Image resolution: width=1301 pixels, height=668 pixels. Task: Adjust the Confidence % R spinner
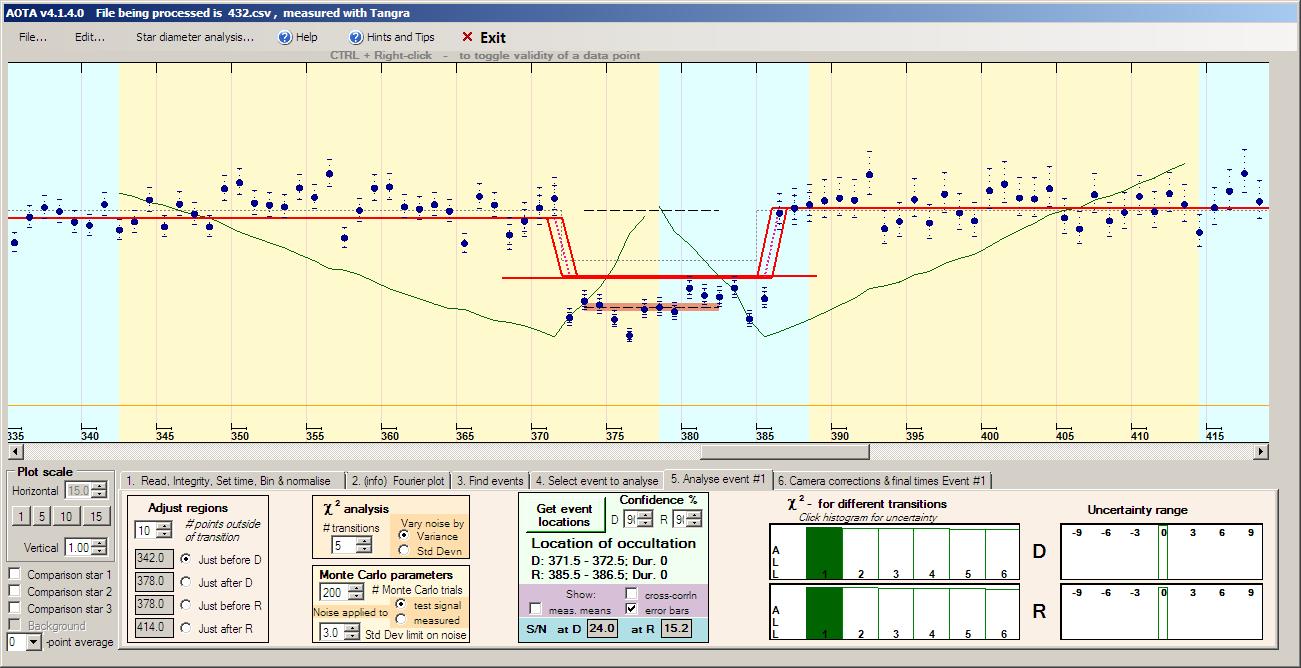686,518
